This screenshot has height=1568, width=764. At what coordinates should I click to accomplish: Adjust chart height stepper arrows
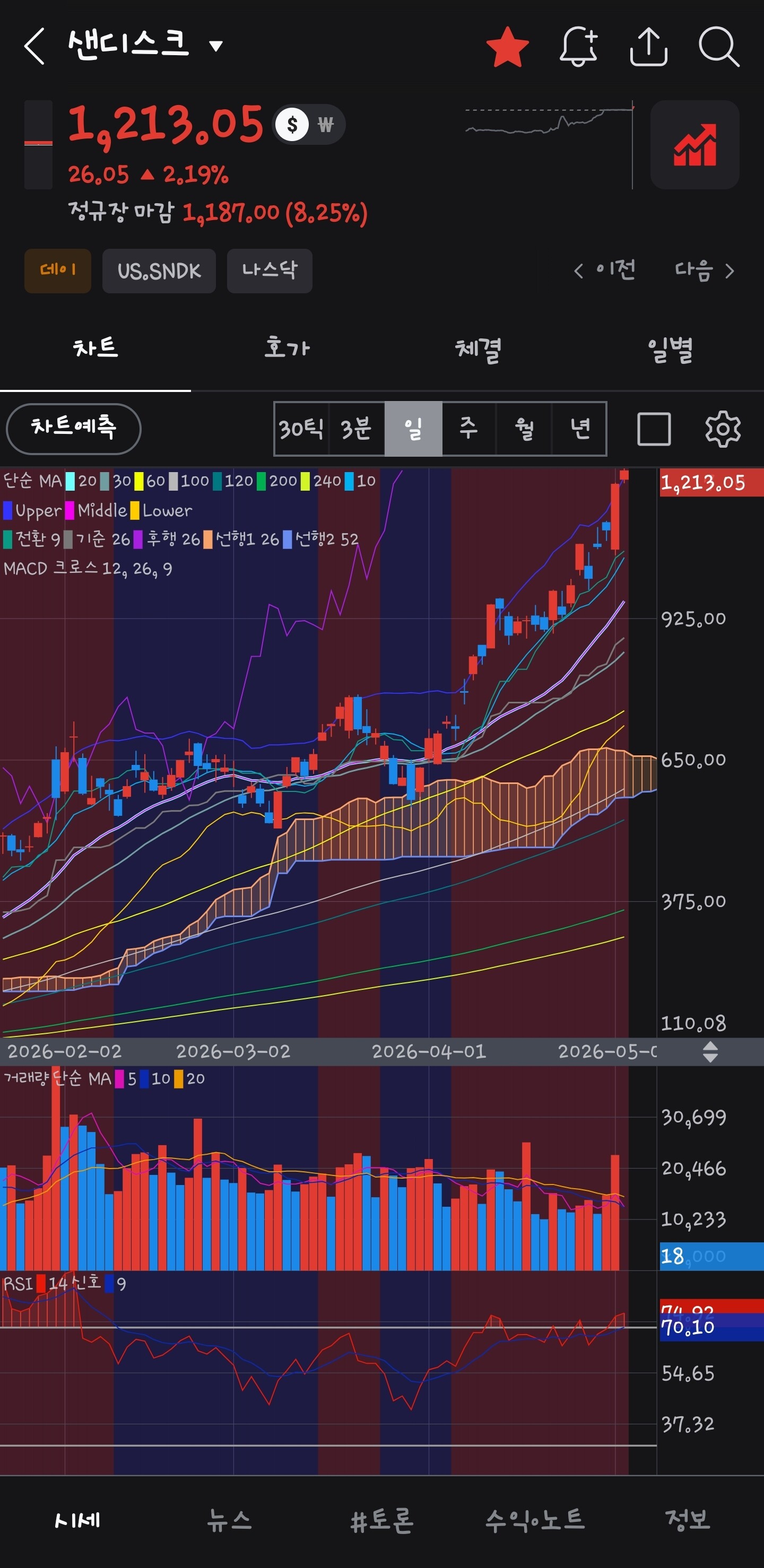(710, 1051)
